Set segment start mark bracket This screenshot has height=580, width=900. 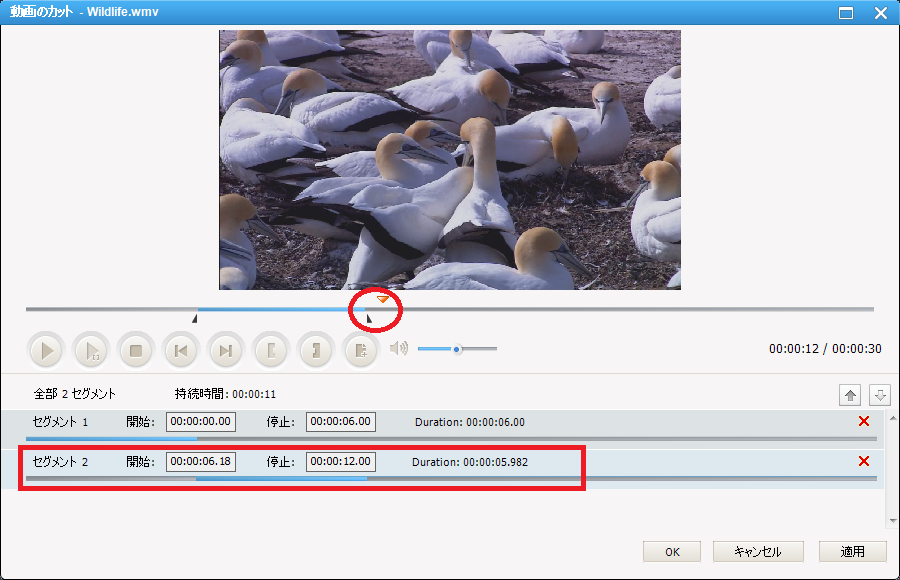[x=271, y=350]
